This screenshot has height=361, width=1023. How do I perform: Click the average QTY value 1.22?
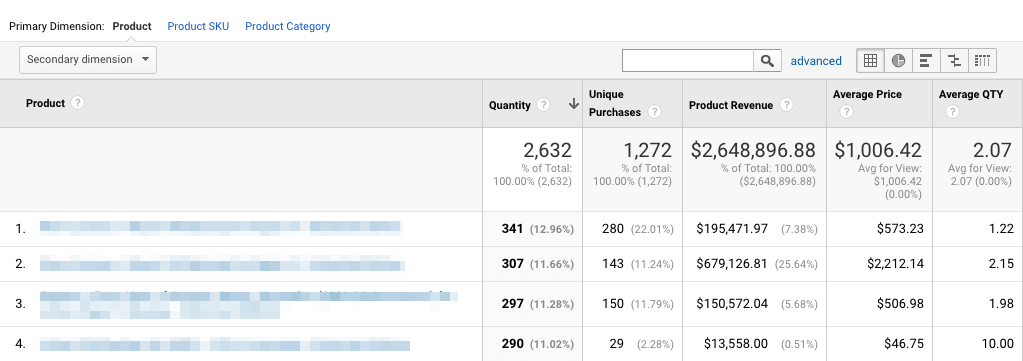pos(1001,228)
